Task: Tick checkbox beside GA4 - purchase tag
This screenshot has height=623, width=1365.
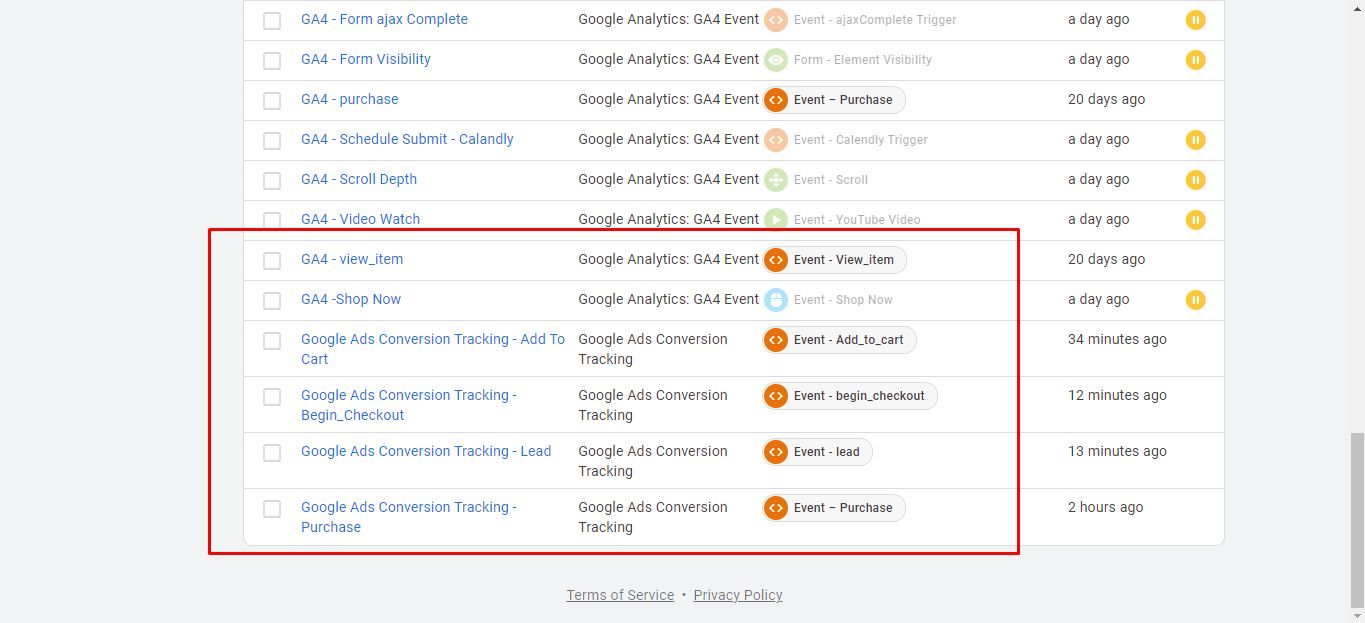Action: pyautogui.click(x=272, y=100)
